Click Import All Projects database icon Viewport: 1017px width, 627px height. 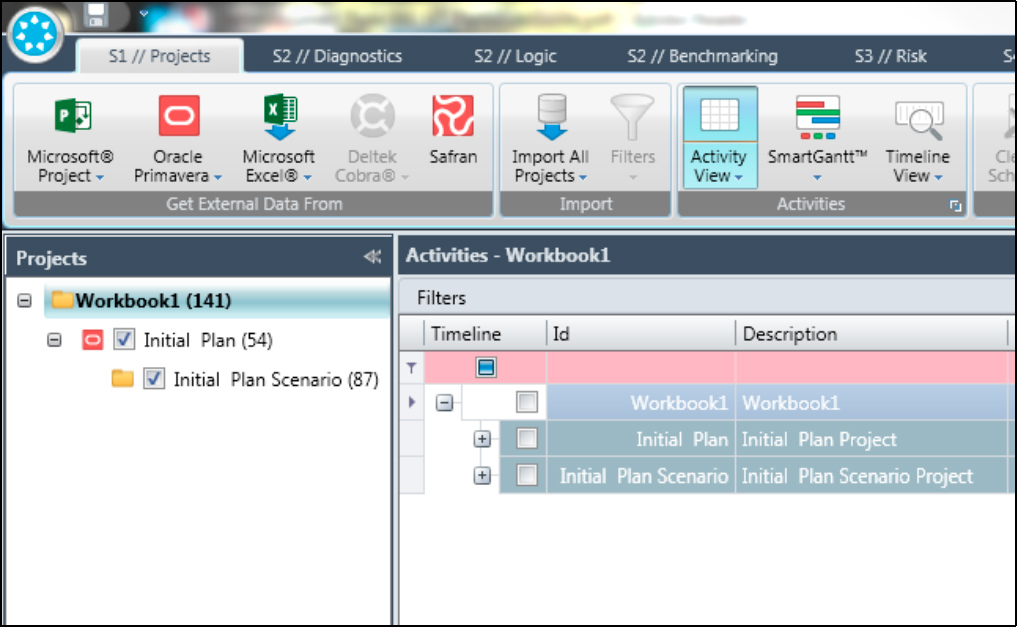[x=552, y=117]
